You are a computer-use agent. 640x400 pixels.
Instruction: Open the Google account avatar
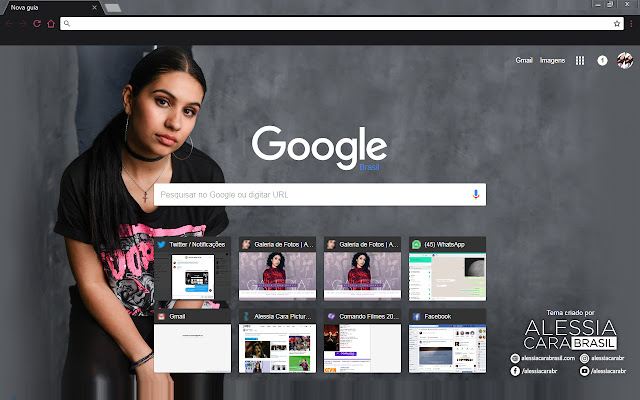(625, 60)
